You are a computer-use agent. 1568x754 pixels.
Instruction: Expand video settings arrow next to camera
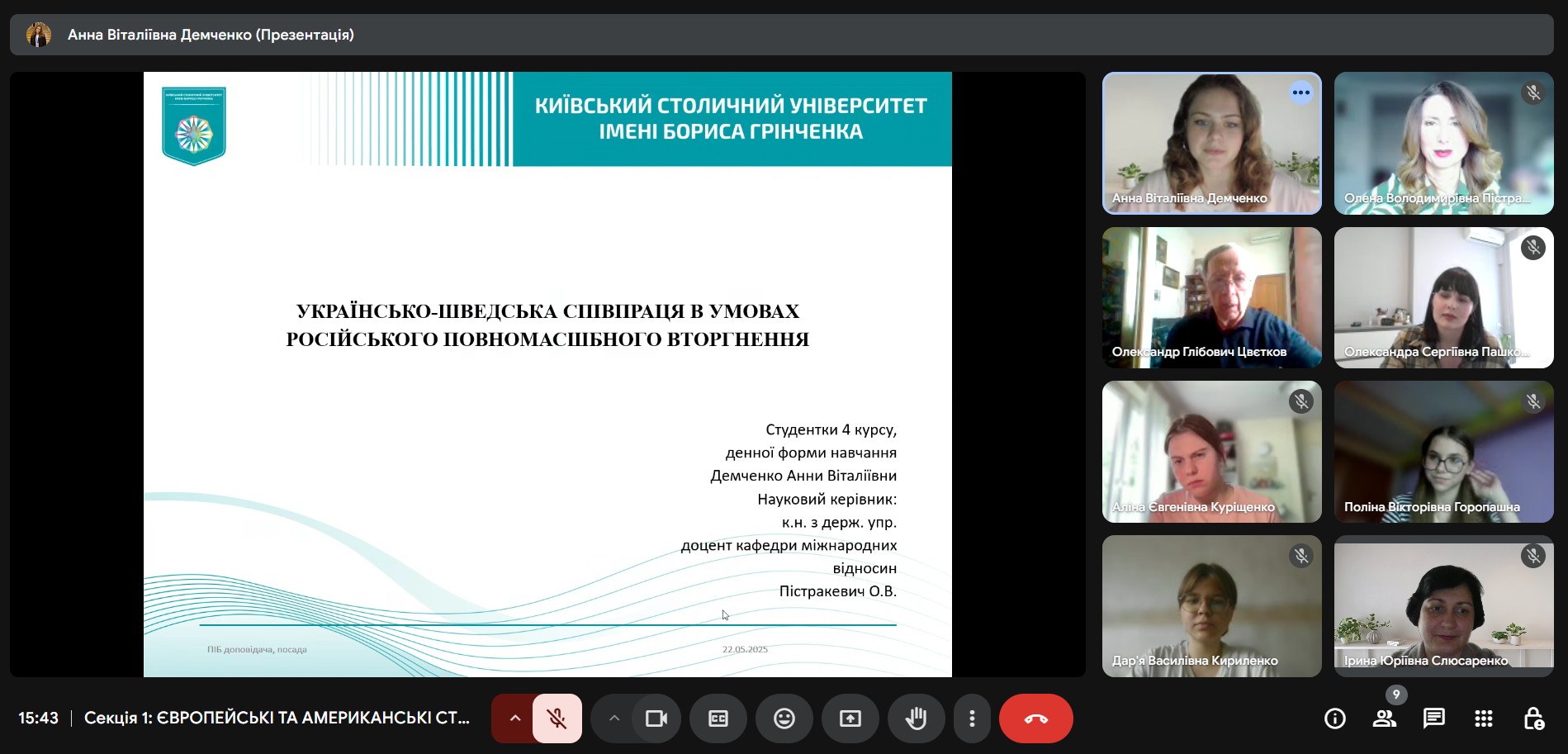pos(613,718)
